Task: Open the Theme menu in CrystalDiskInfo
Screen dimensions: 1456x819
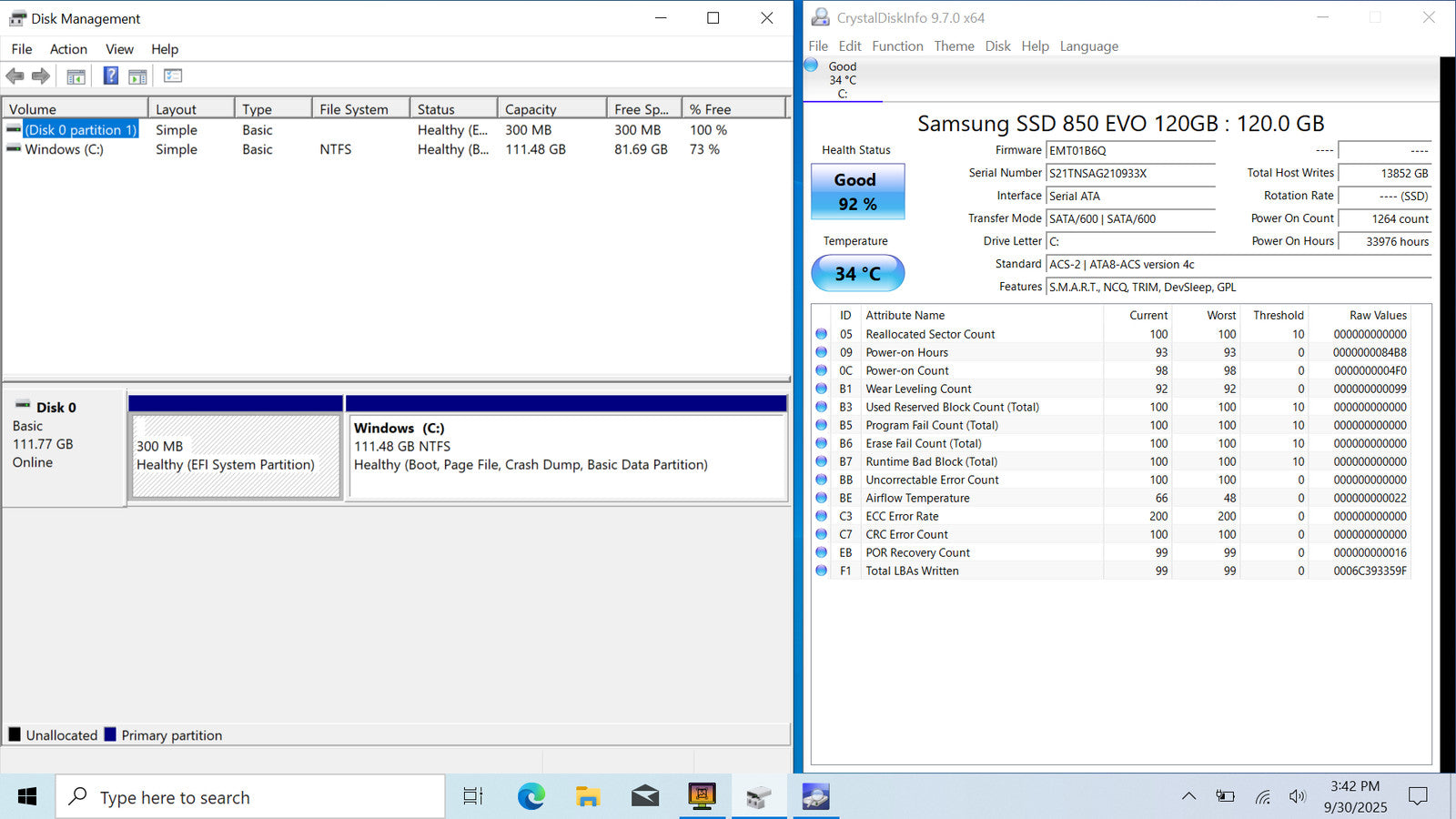Action: click(x=954, y=46)
